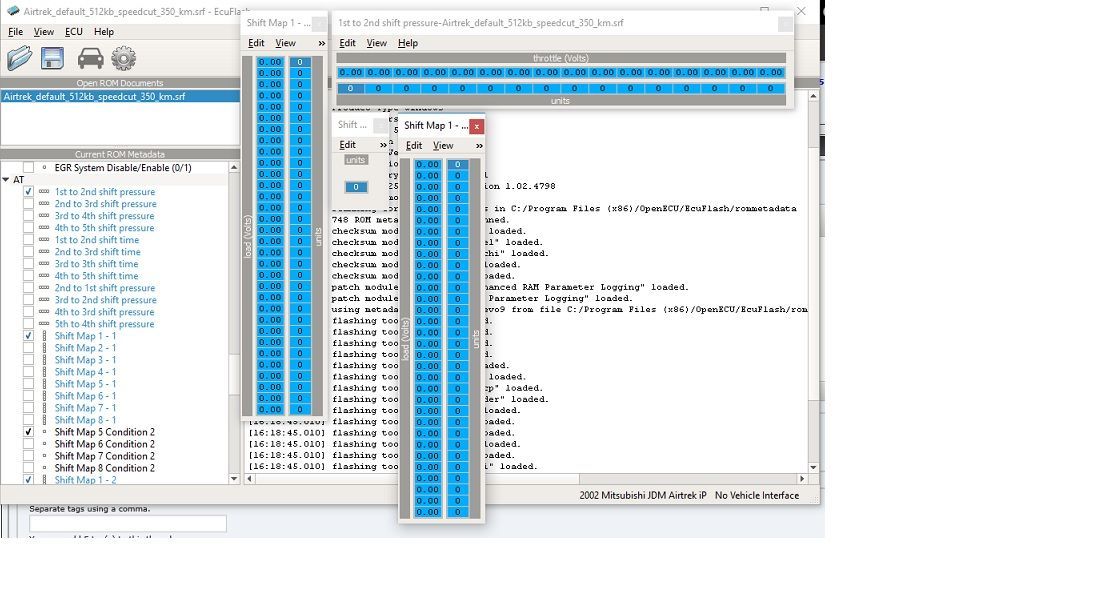Open options with the gear icon
This screenshot has height=615, width=1093.
[x=124, y=58]
